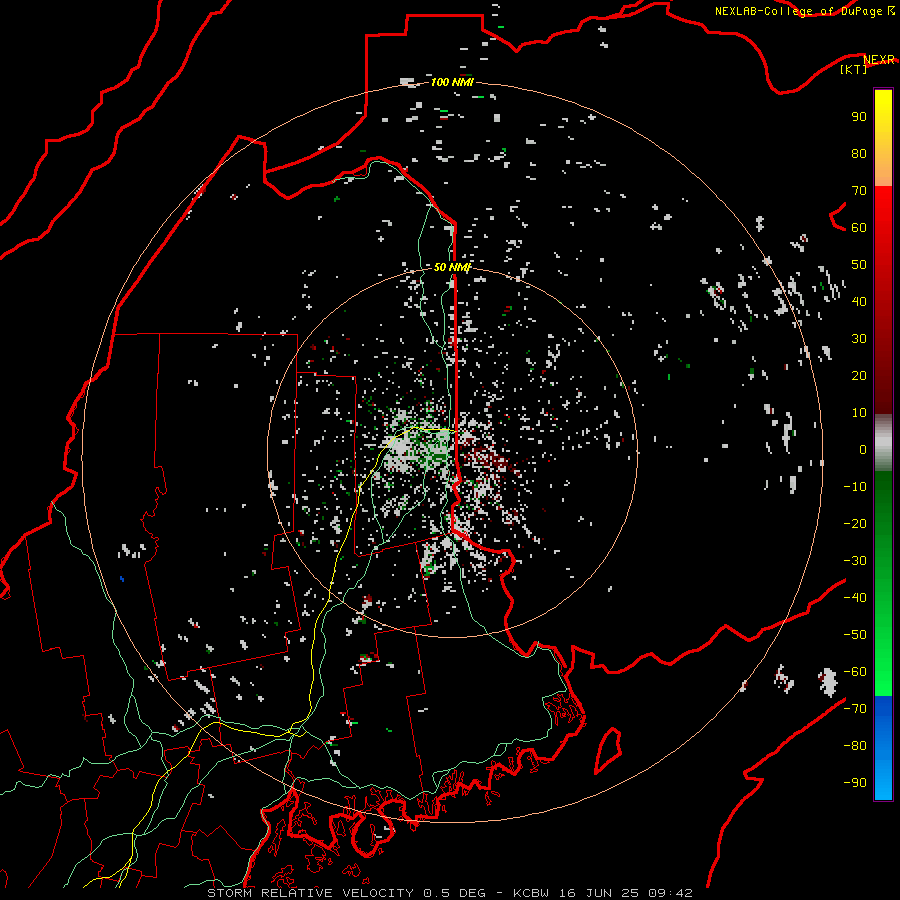Click the 70 value on the velocity scale
Screen dimensions: 900x900
pos(859,191)
